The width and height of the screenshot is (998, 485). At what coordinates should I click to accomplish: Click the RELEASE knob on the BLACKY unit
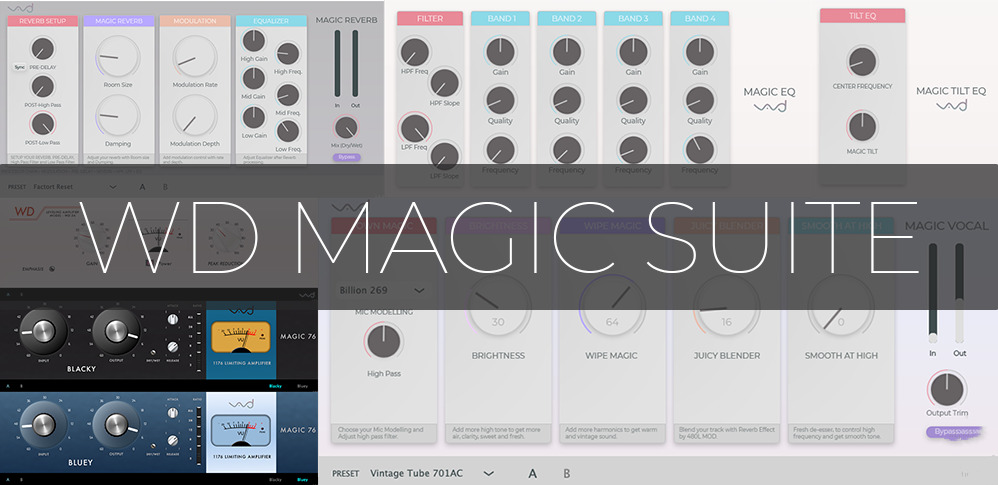coord(172,348)
